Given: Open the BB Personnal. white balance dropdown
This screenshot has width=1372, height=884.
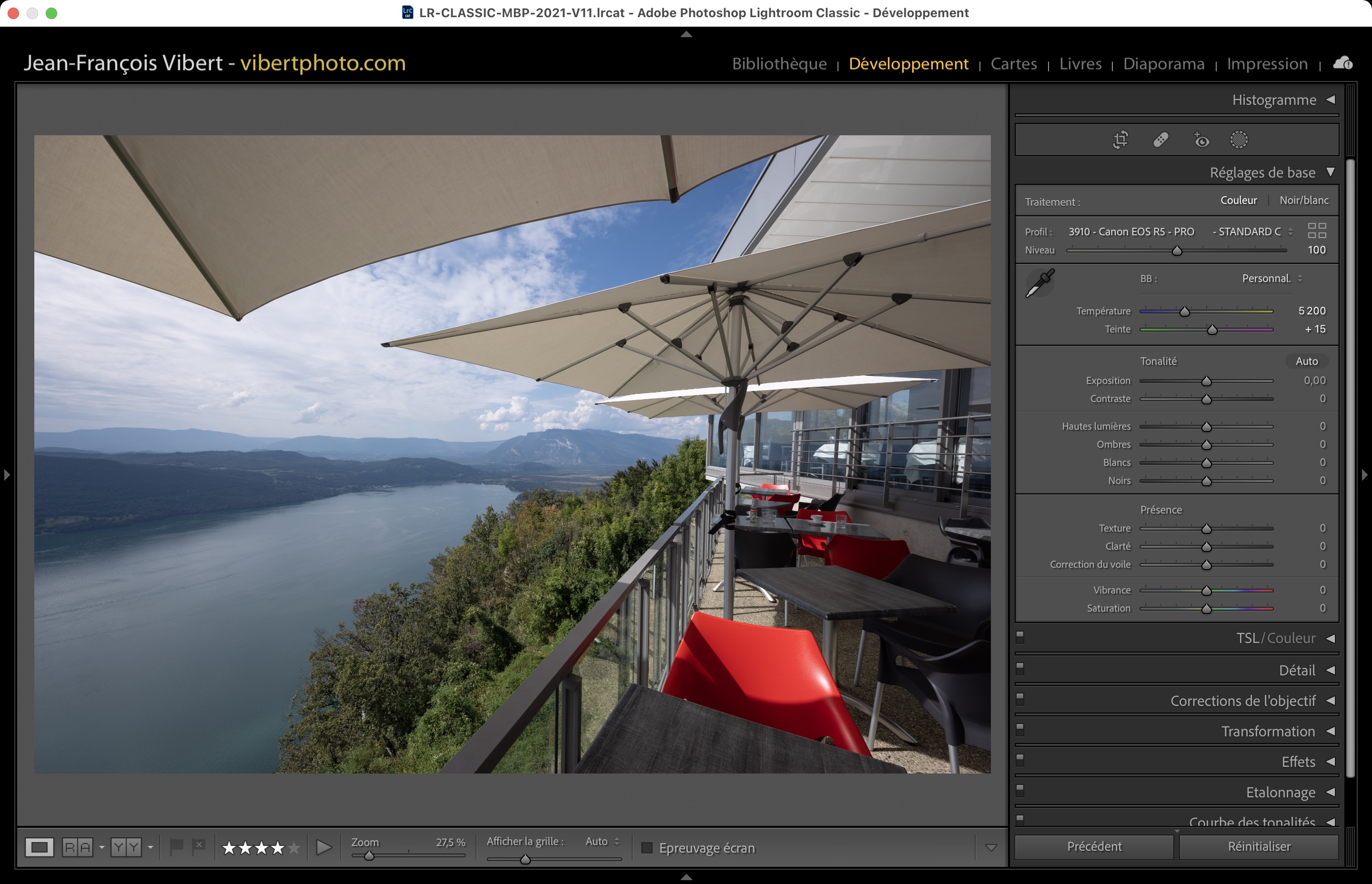Looking at the screenshot, I should [x=1271, y=279].
